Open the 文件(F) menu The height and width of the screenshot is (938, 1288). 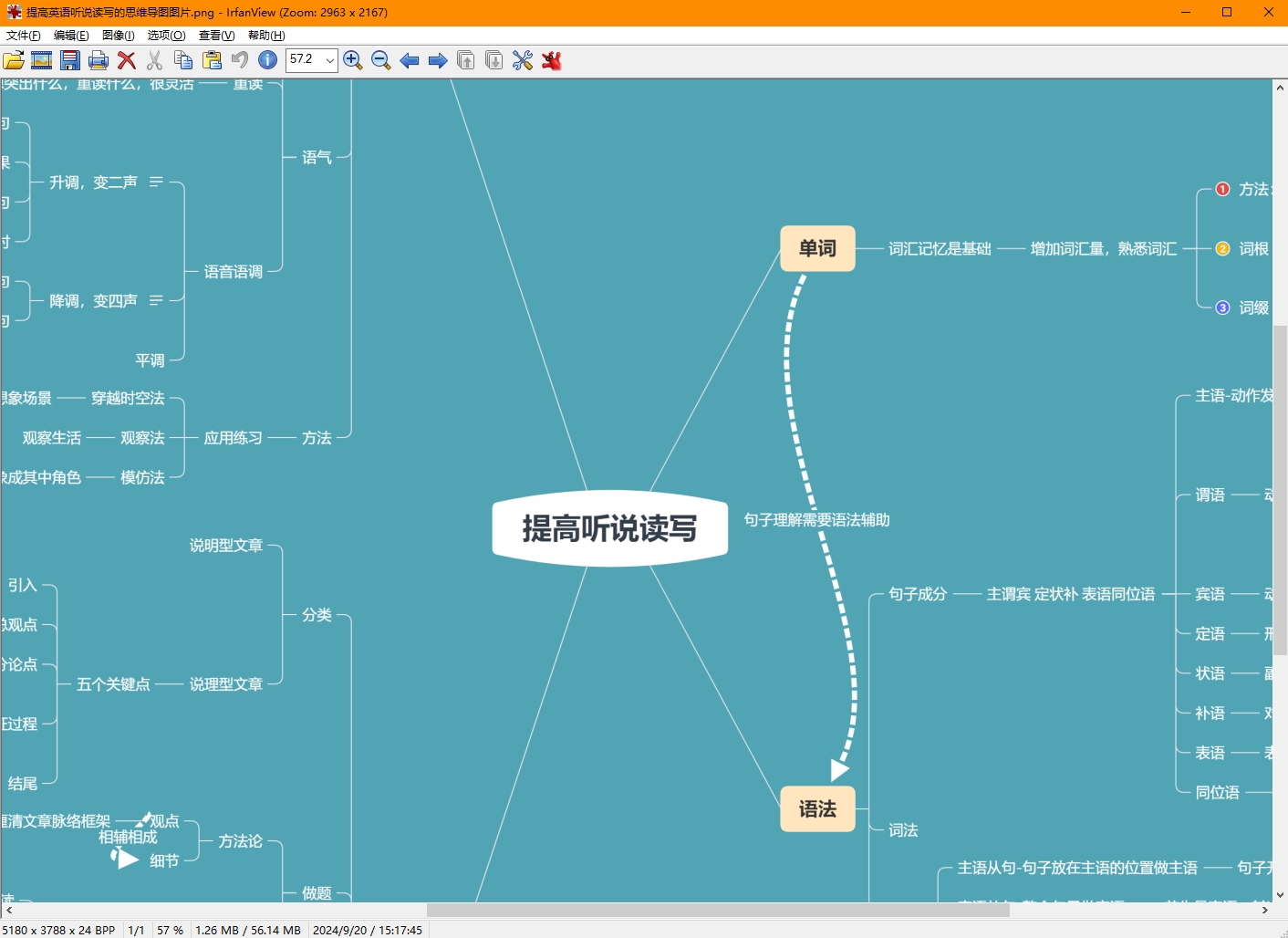pyautogui.click(x=23, y=36)
